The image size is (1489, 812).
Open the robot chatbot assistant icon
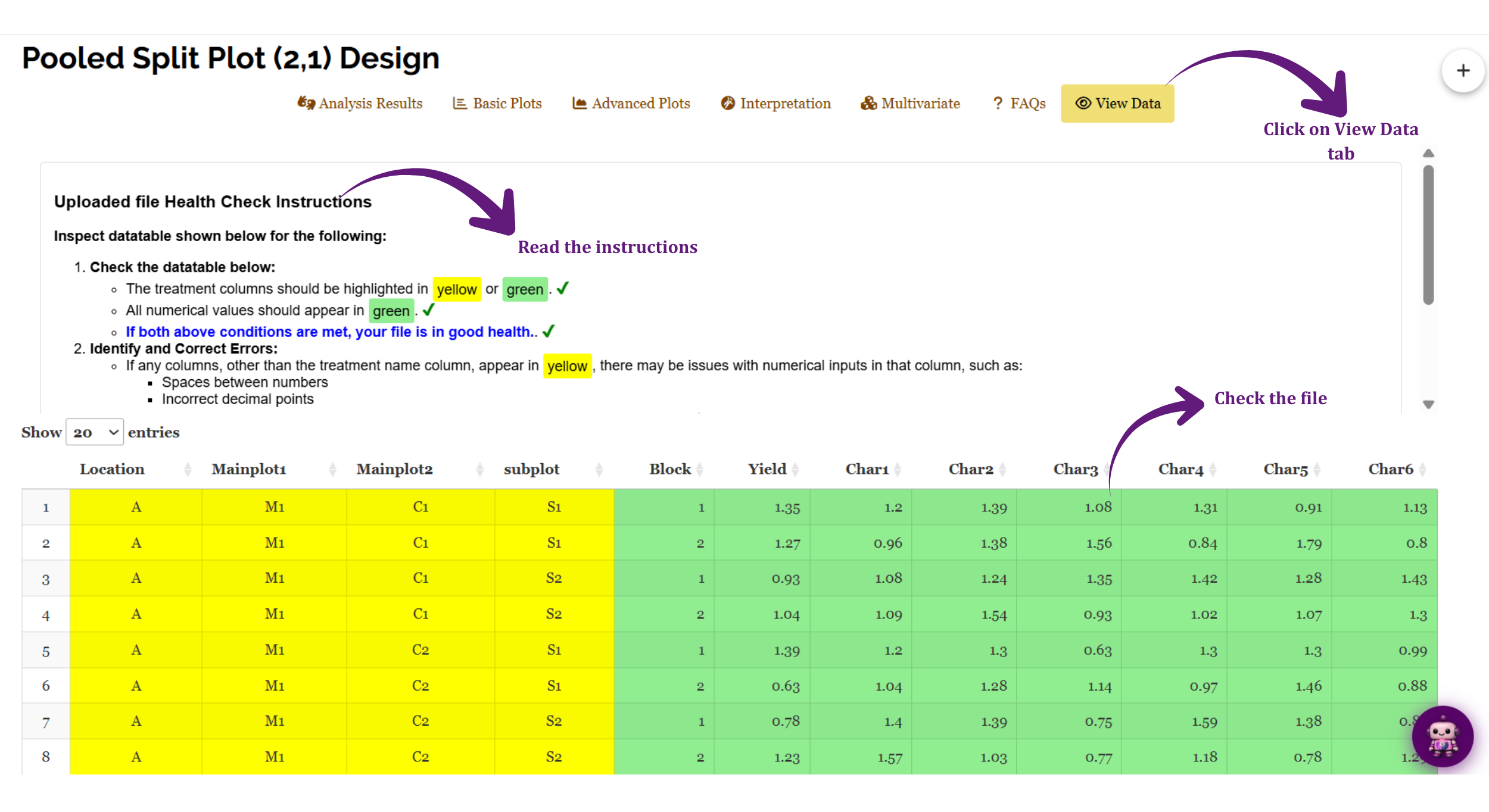(1443, 736)
